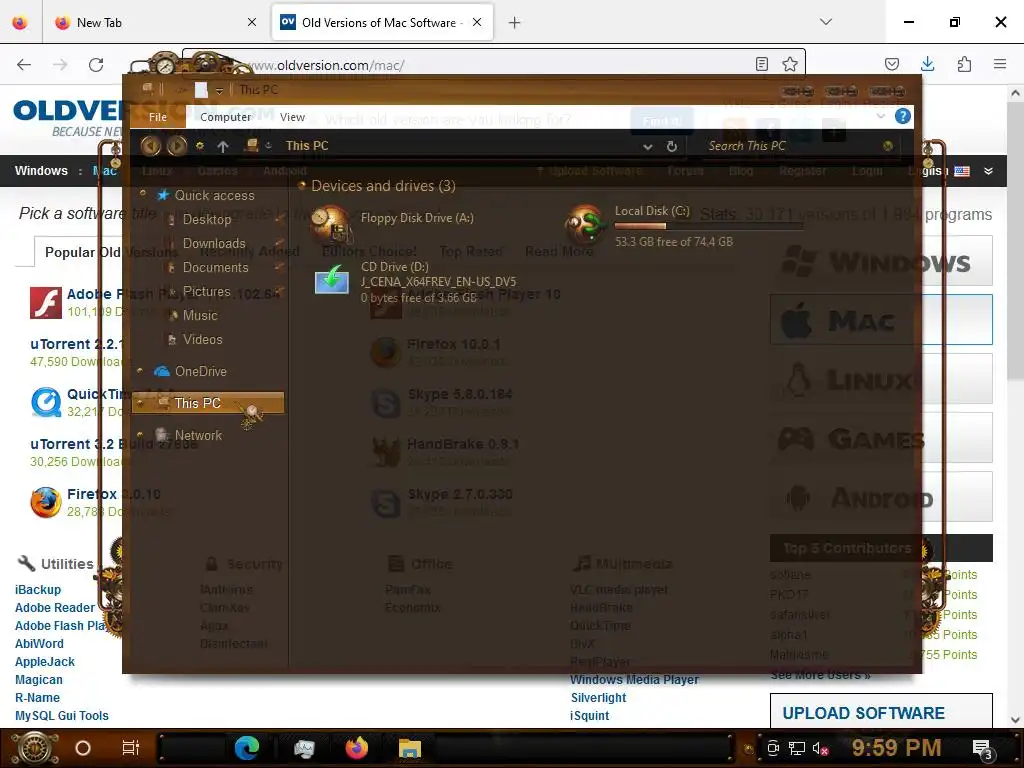Image resolution: width=1024 pixels, height=768 pixels.
Task: List all Firefox tabs dropdown
Action: pos(825,22)
